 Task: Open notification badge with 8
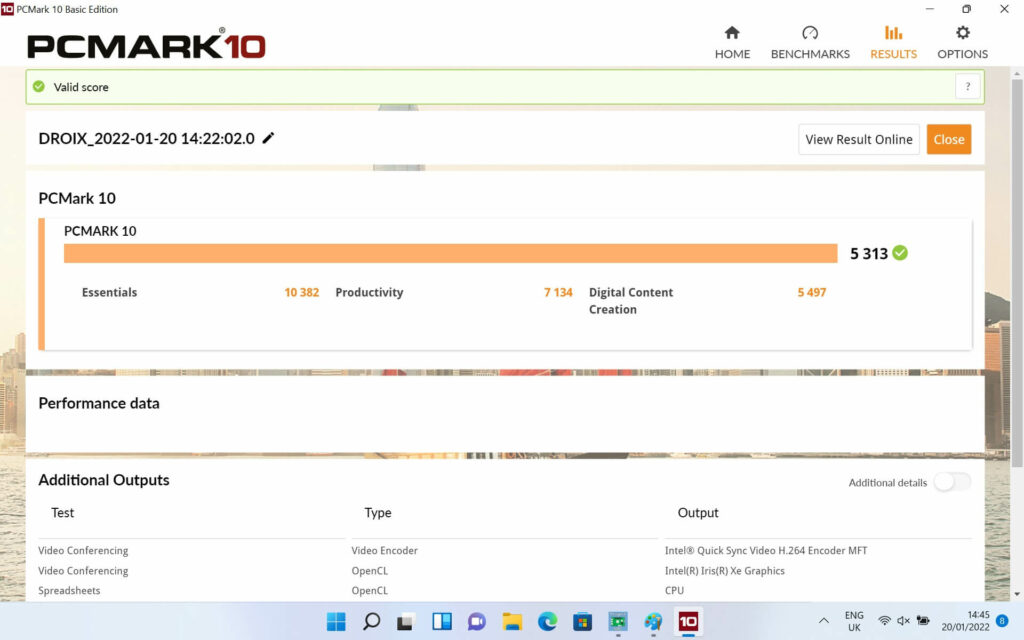(x=1002, y=620)
